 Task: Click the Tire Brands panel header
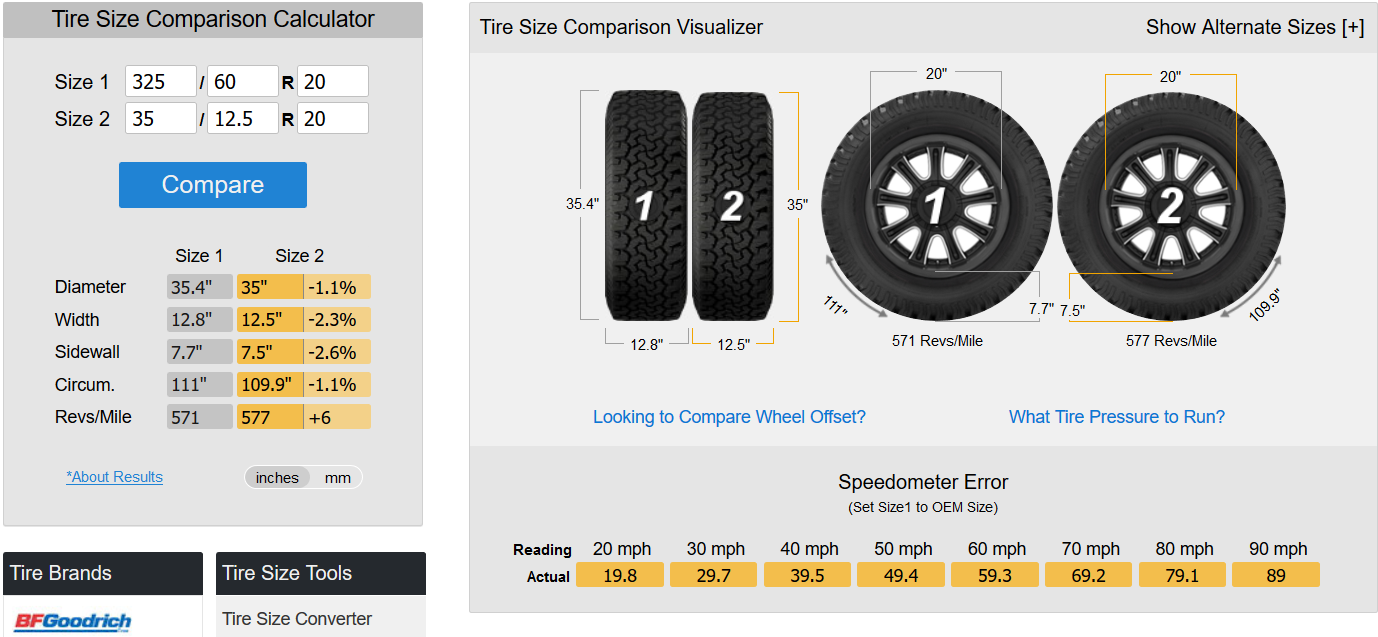point(103,573)
